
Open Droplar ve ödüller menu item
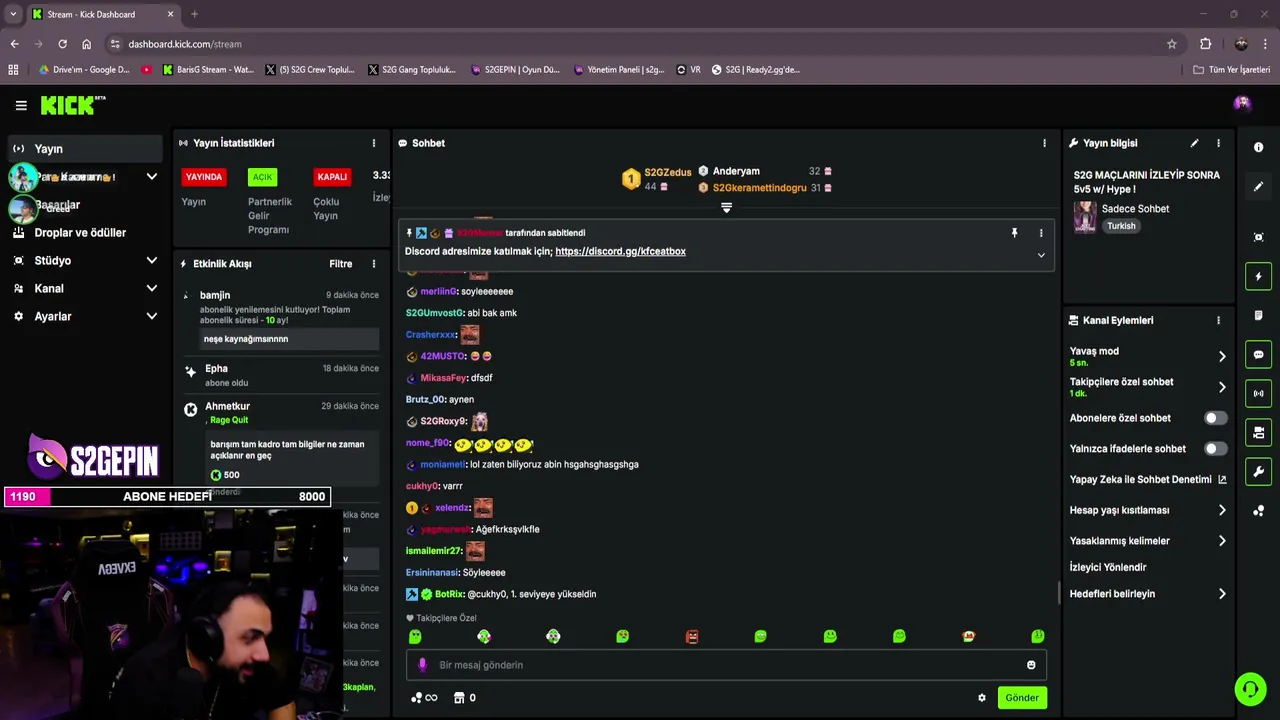pyautogui.click(x=80, y=232)
